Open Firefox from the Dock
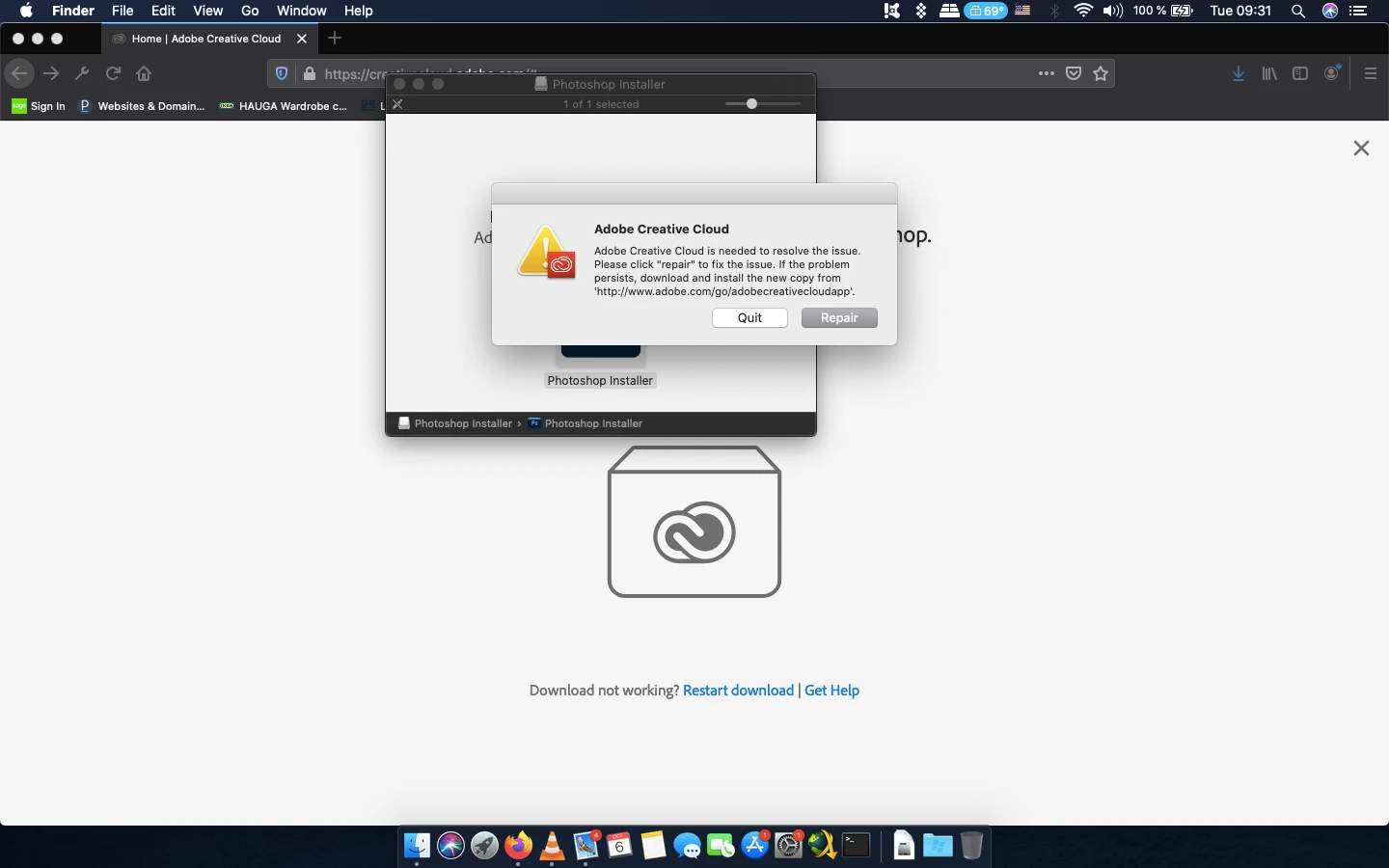This screenshot has height=868, width=1389. 518,846
